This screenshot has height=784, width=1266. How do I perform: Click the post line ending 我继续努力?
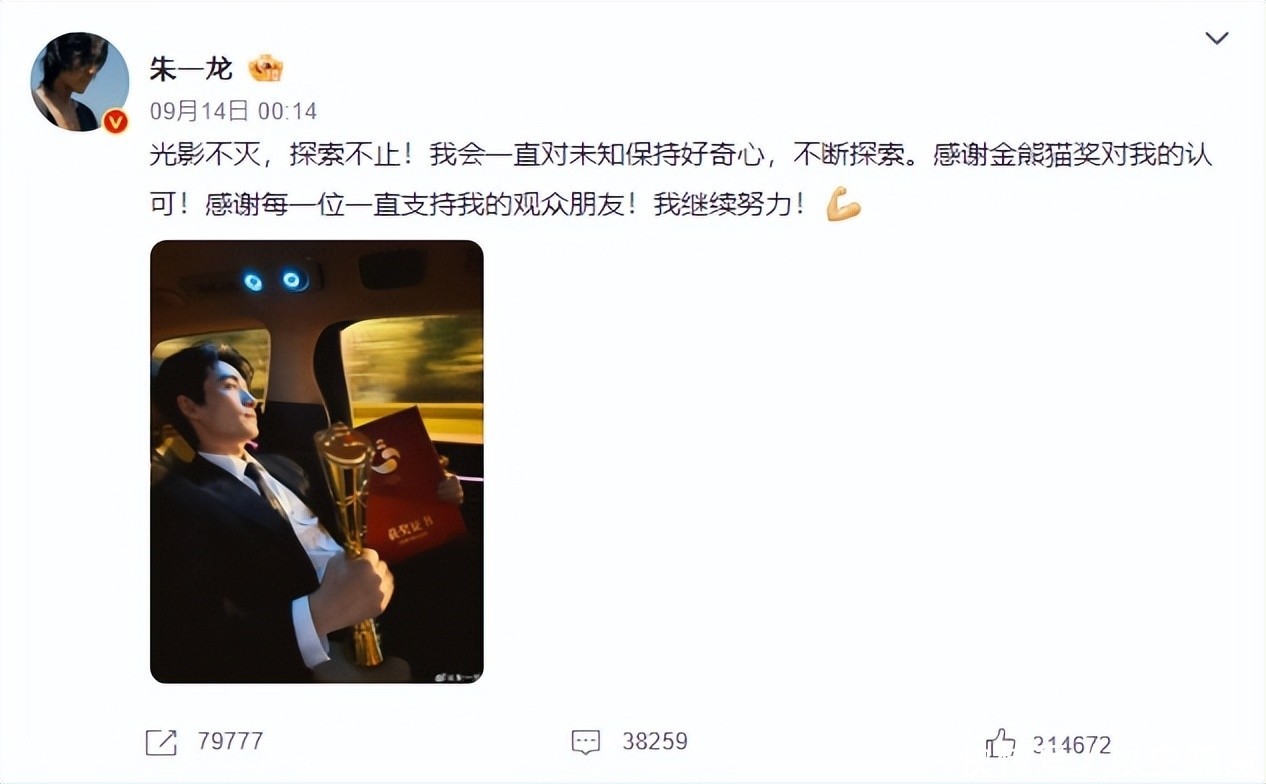point(478,205)
